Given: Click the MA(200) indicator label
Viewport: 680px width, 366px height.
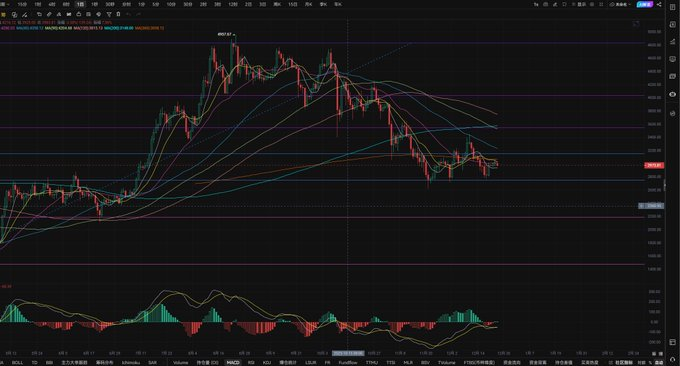Looking at the screenshot, I should click(119, 28).
